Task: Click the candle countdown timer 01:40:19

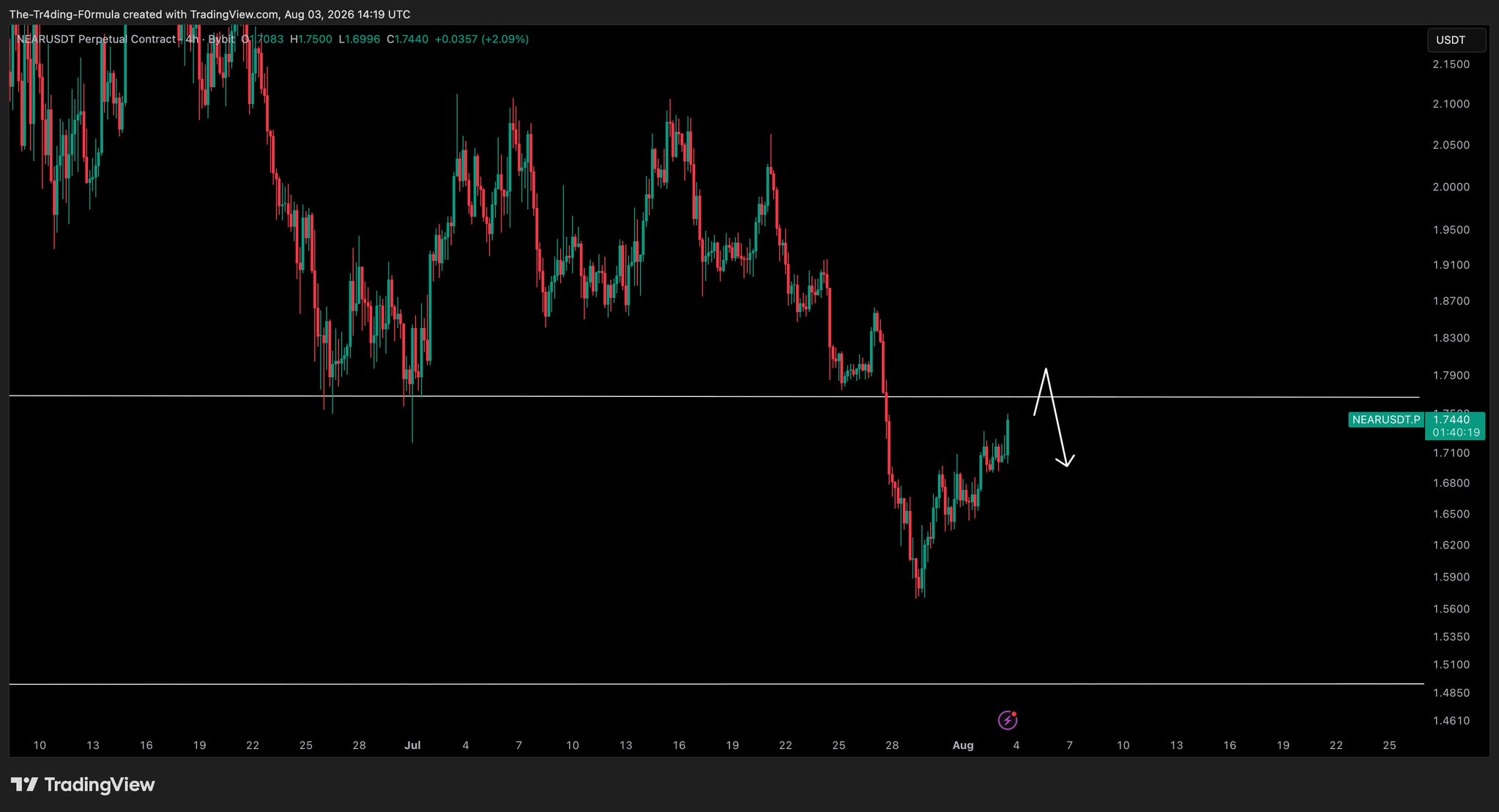Action: (x=1456, y=433)
